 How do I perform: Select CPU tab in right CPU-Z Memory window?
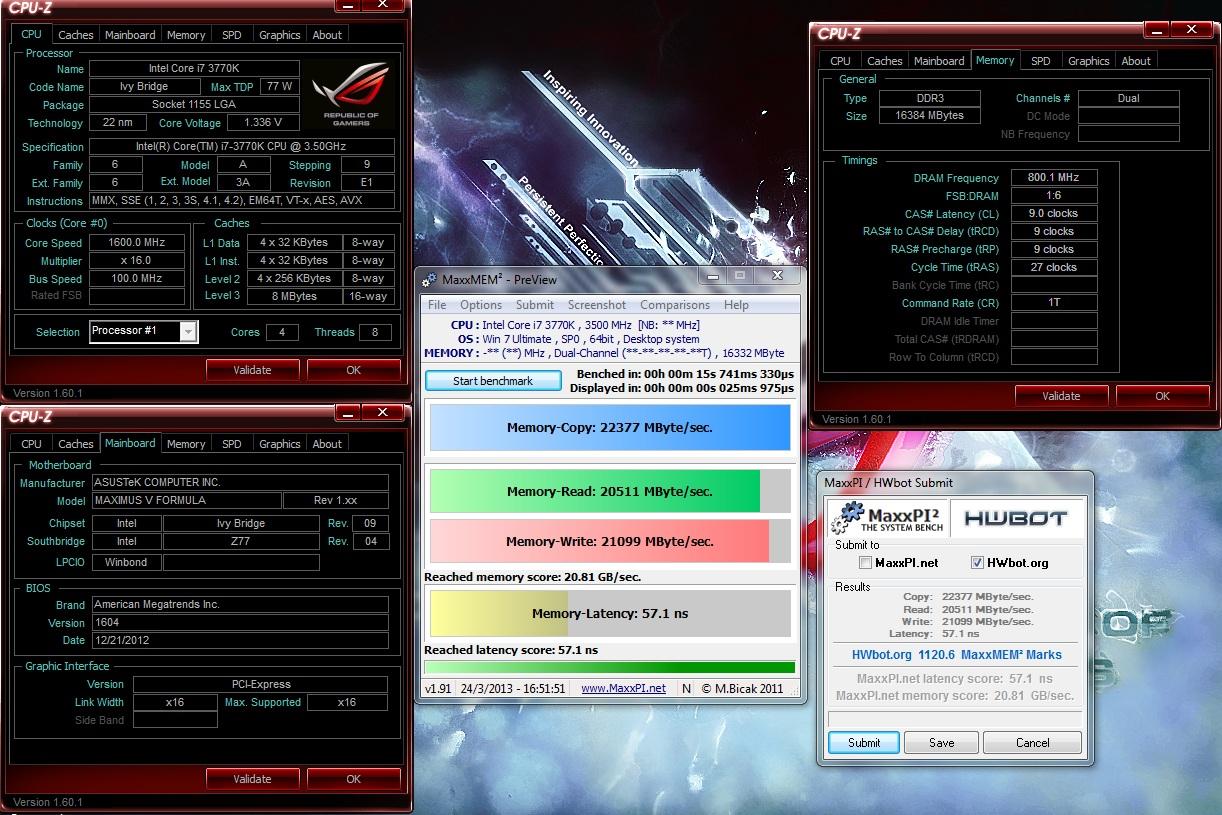click(x=840, y=61)
